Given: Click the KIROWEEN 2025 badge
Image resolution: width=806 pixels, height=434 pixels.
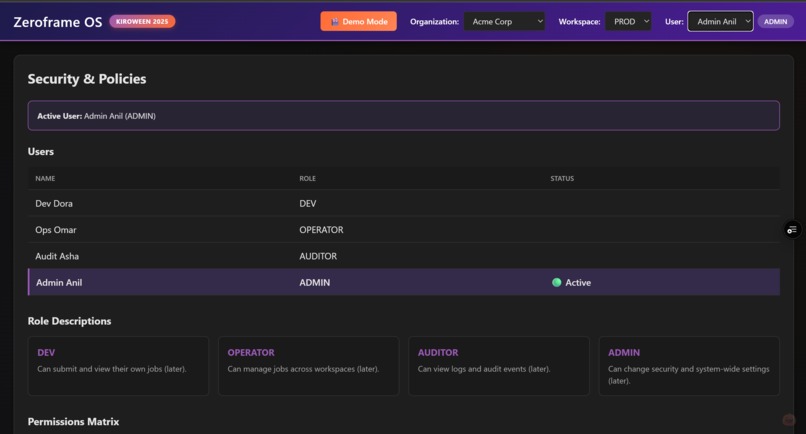Looking at the screenshot, I should [142, 22].
